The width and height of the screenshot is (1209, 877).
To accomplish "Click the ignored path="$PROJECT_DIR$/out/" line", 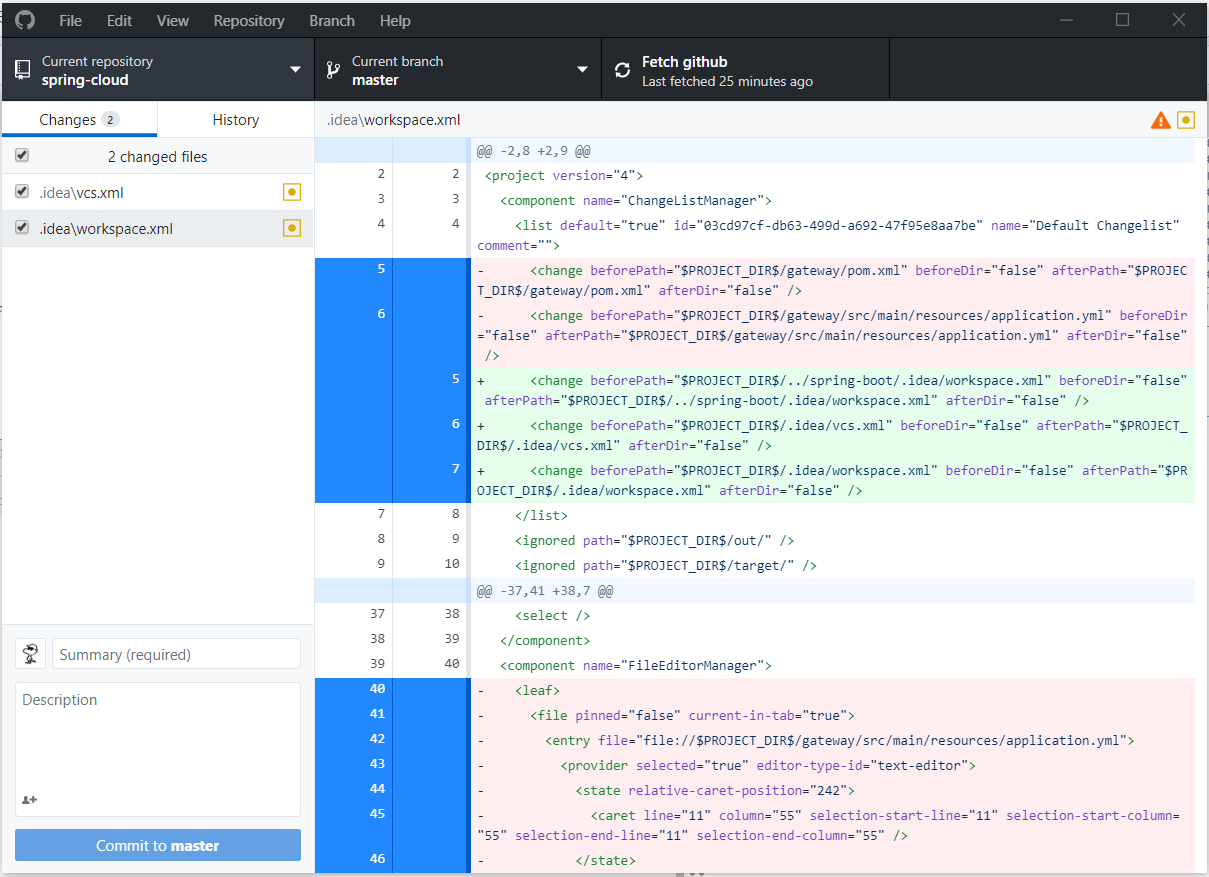I will tap(832, 540).
